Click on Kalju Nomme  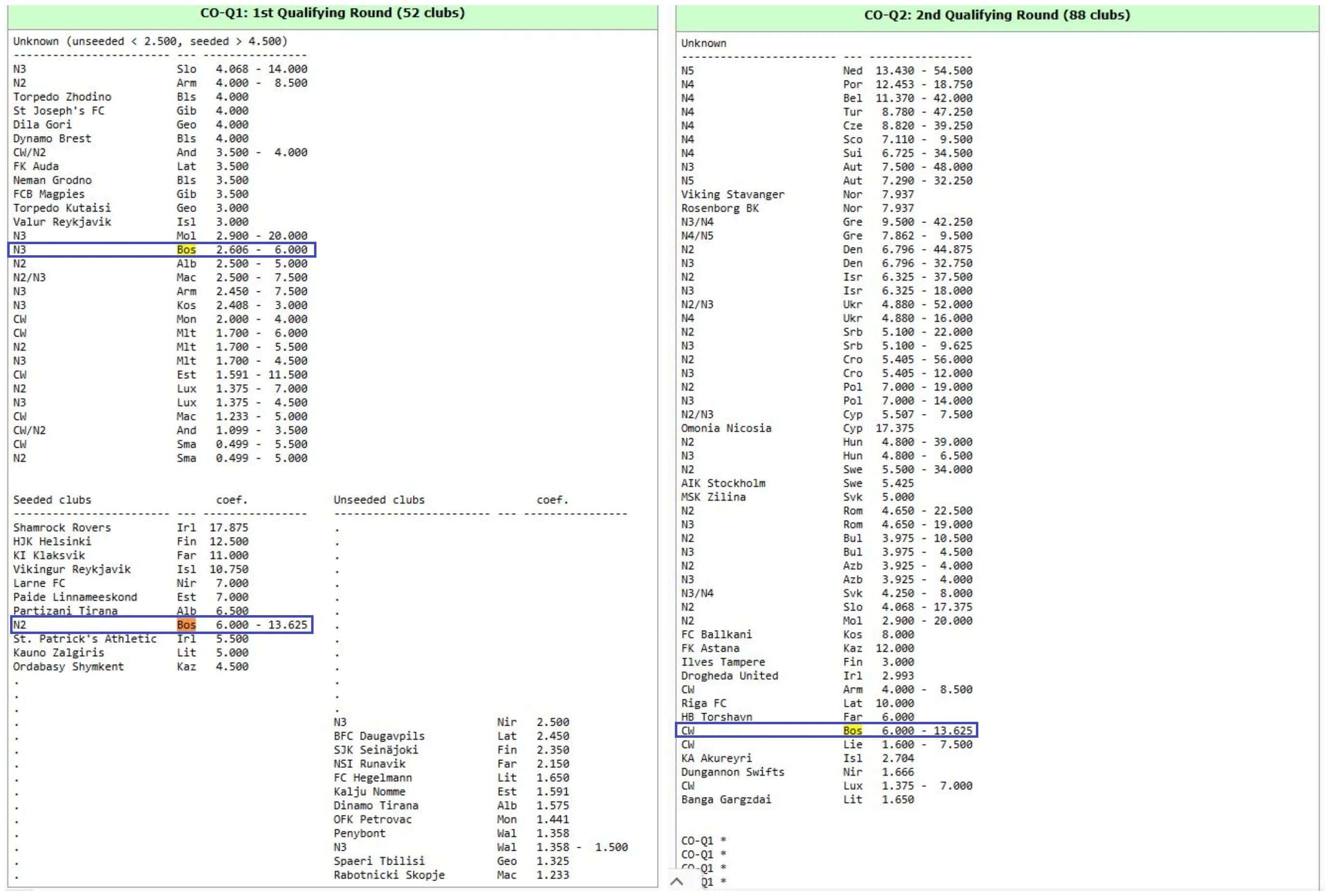pos(369,791)
